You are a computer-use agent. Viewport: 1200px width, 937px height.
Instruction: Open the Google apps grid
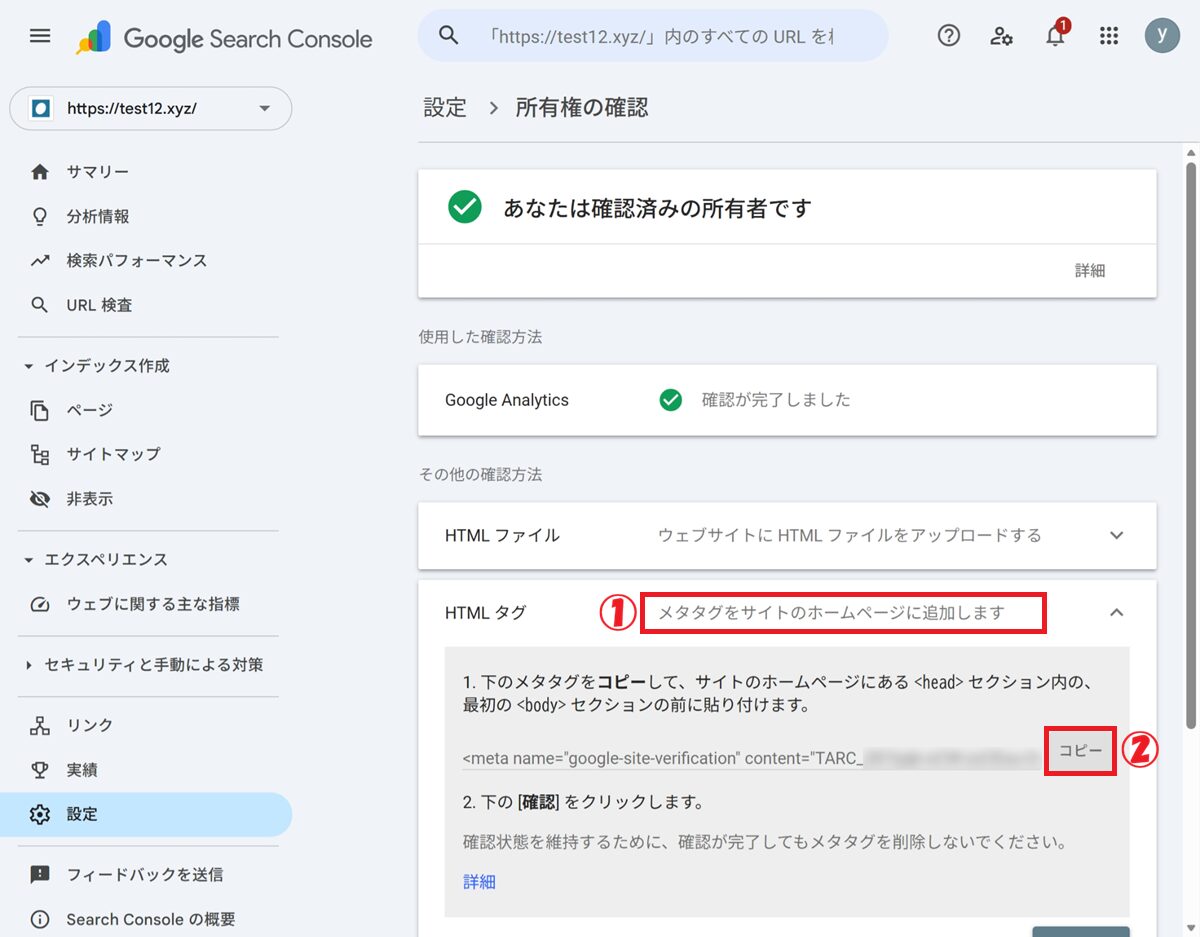point(1108,36)
